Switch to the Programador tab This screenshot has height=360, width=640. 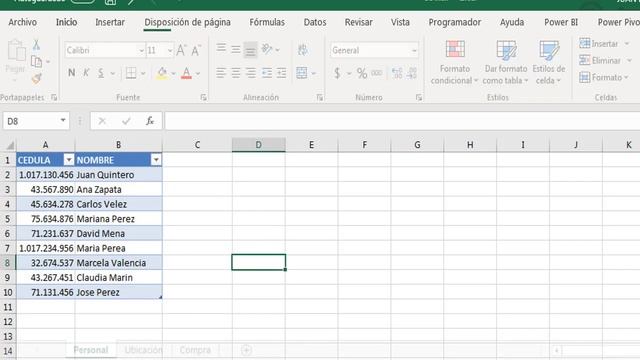[x=454, y=22]
